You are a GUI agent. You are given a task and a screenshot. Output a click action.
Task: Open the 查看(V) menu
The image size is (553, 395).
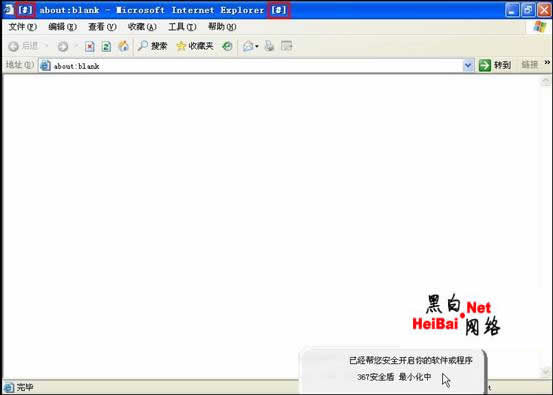[x=102, y=27]
